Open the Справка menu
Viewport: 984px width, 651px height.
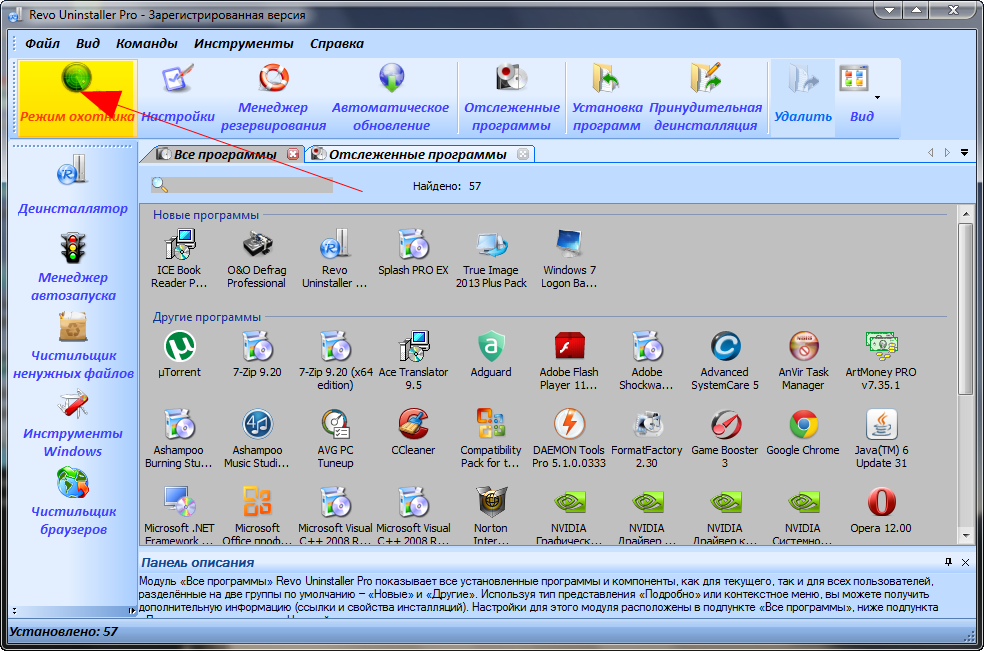point(336,43)
